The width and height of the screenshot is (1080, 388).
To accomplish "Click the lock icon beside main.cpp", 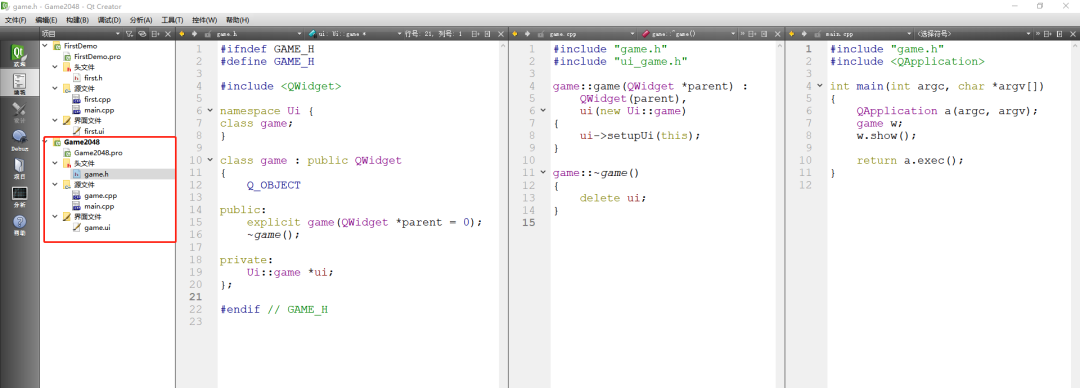I will click(817, 33).
